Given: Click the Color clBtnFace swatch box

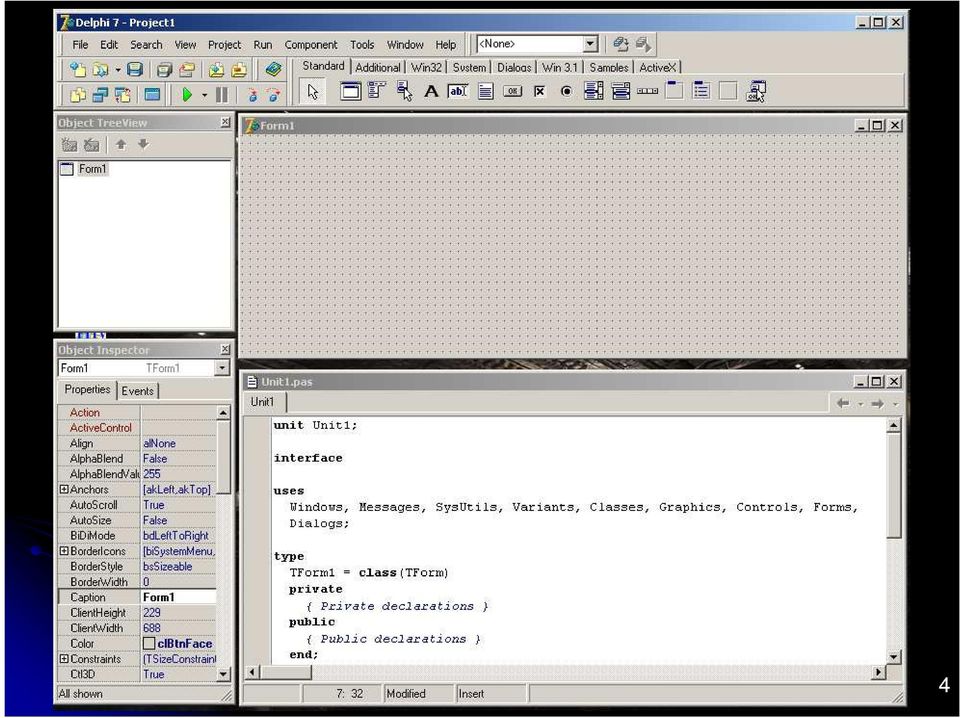Looking at the screenshot, I should [149, 643].
